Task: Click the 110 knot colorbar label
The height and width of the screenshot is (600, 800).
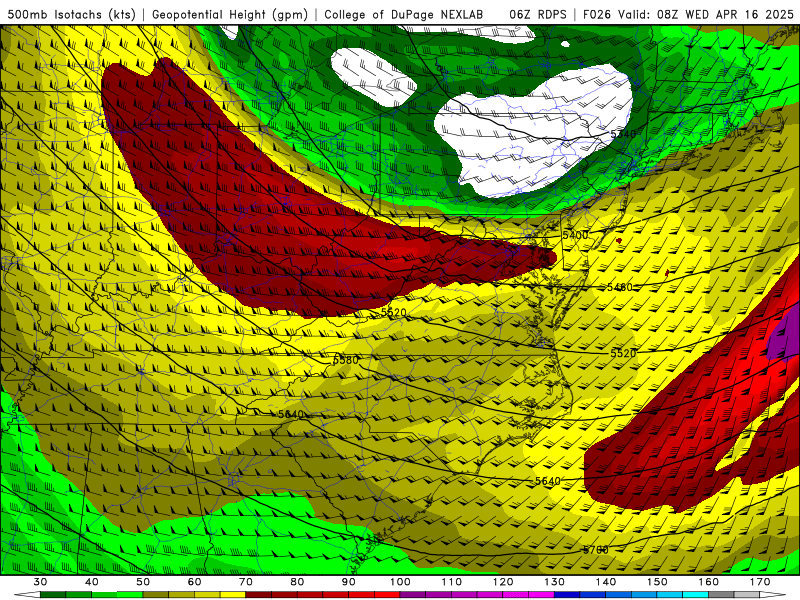Action: 452,582
